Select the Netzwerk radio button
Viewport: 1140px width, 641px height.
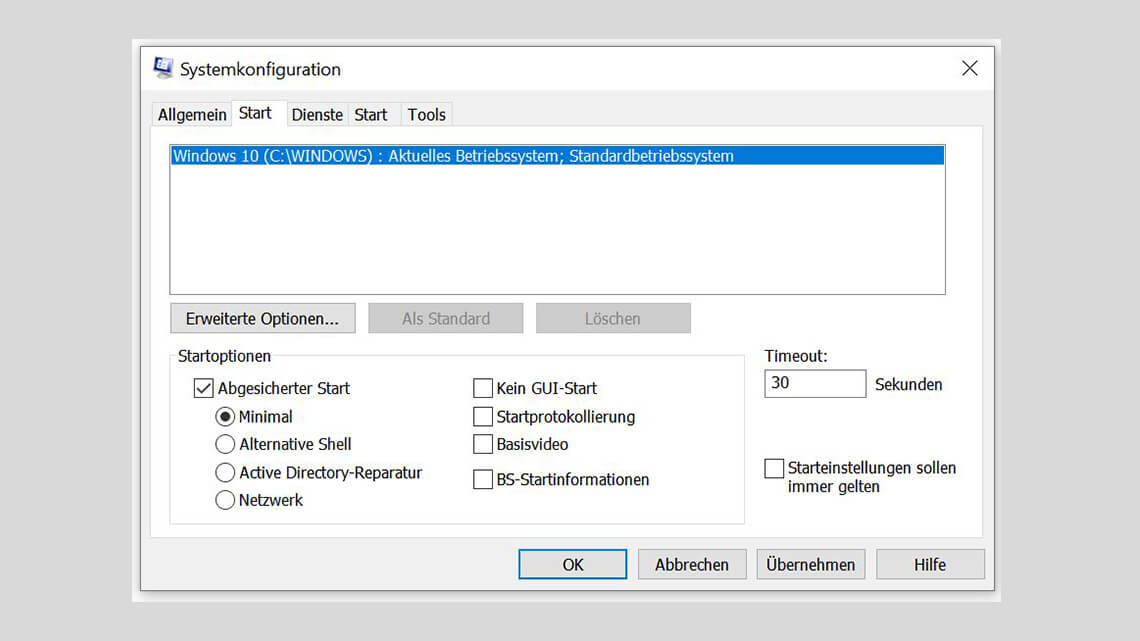[225, 500]
